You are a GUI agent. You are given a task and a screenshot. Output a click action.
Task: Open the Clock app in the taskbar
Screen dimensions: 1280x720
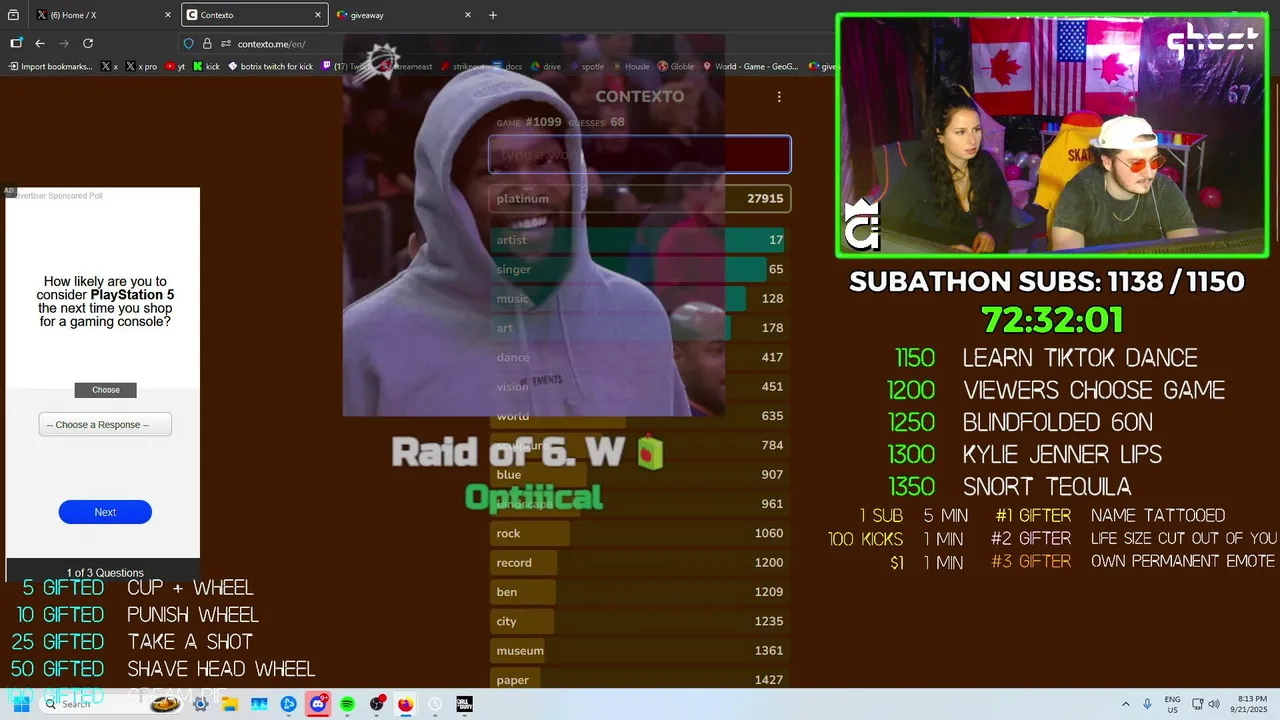point(435,704)
